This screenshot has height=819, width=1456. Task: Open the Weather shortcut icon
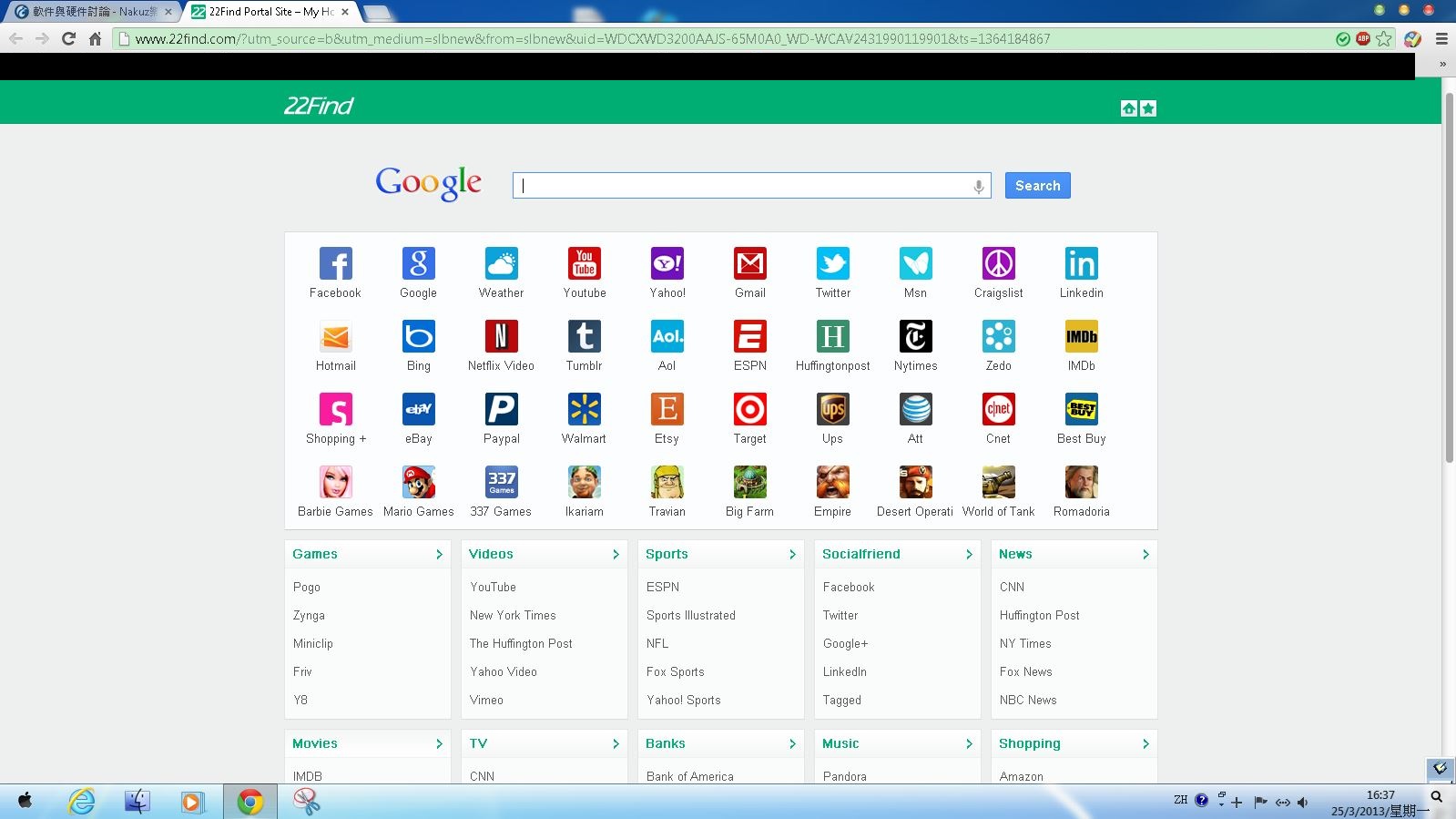(501, 264)
